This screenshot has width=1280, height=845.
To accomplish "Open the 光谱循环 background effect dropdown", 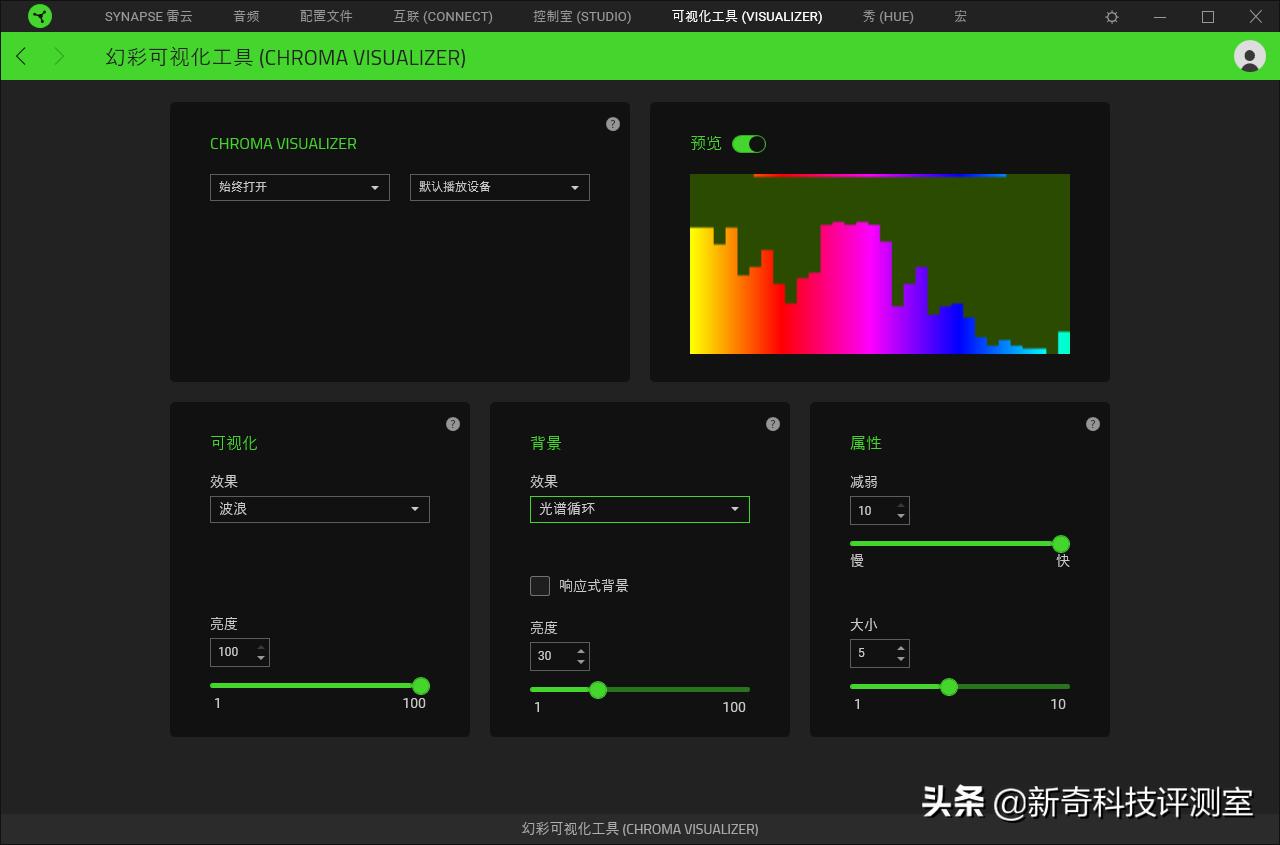I will point(639,509).
